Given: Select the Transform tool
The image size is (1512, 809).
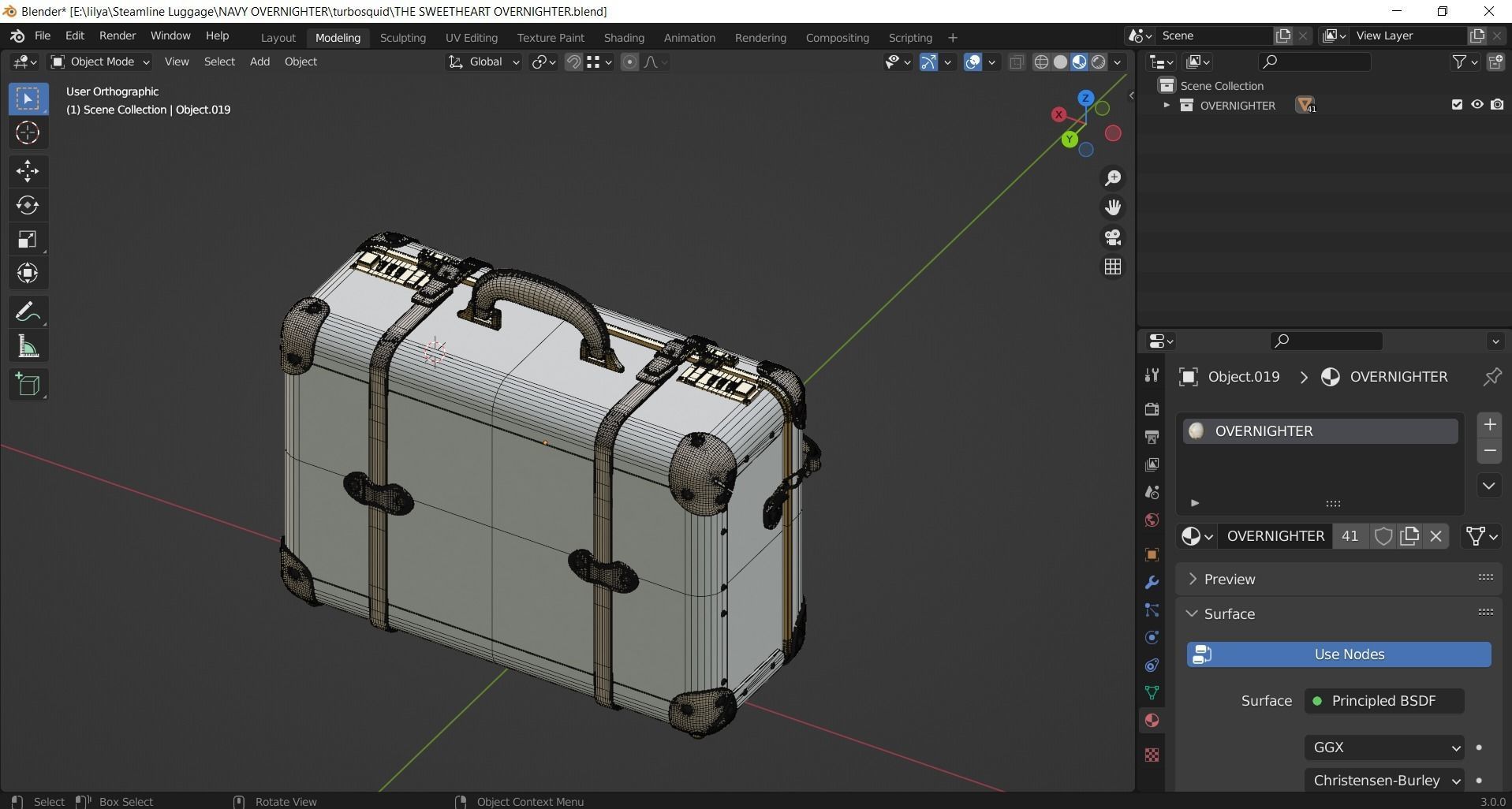Looking at the screenshot, I should pos(28,273).
